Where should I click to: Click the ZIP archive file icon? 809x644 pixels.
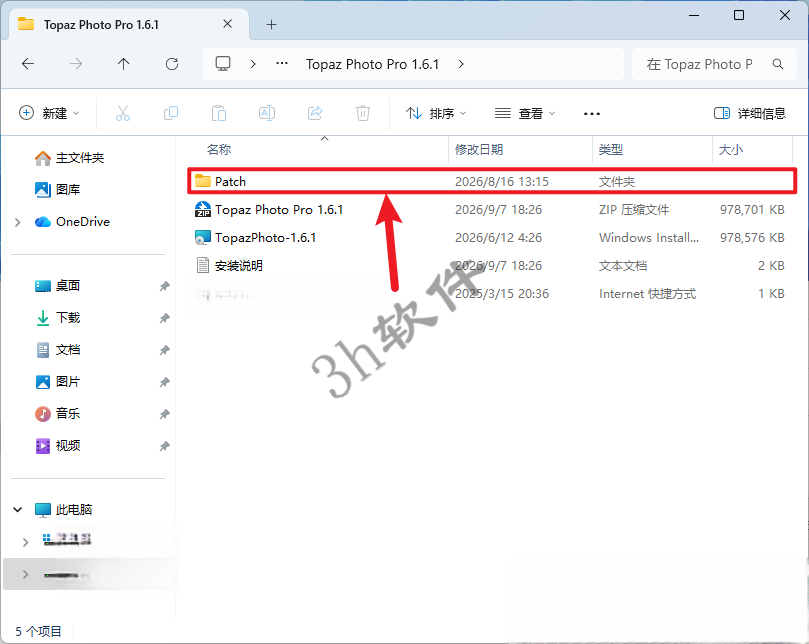coord(203,210)
